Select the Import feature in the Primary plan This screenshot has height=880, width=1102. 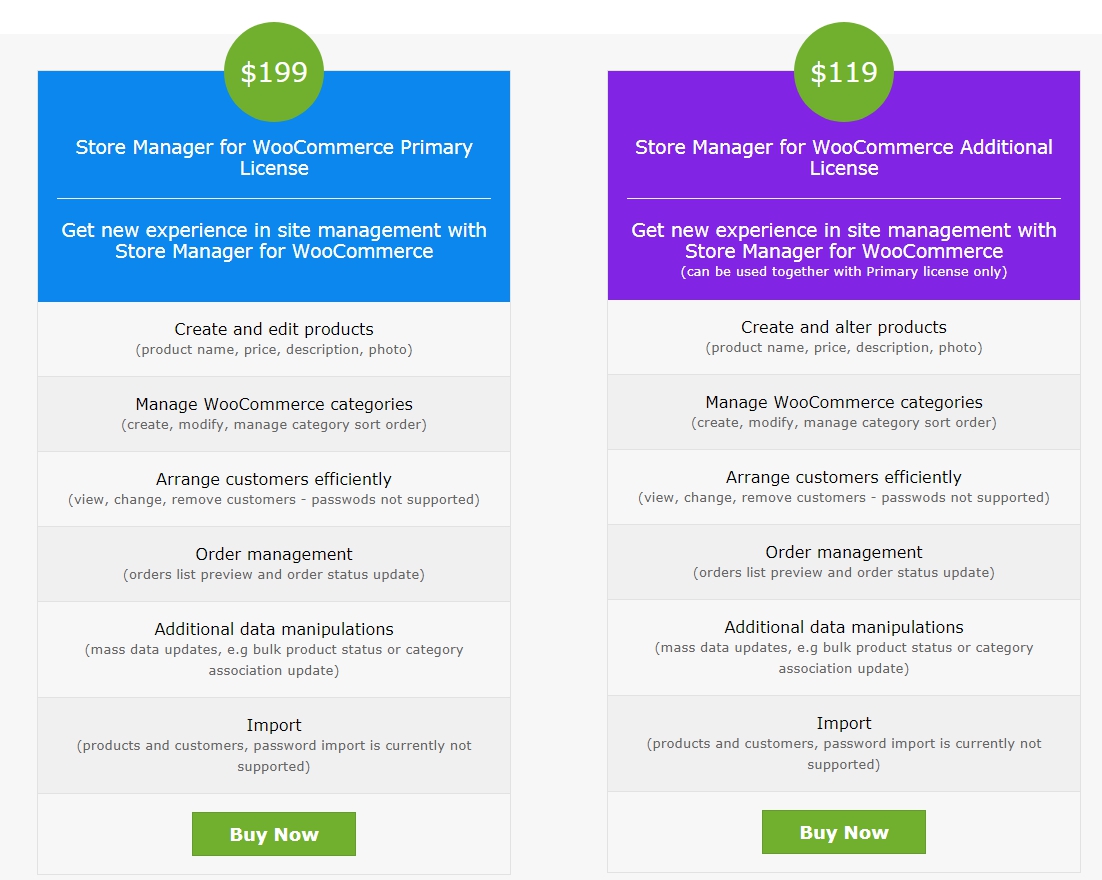coord(274,725)
